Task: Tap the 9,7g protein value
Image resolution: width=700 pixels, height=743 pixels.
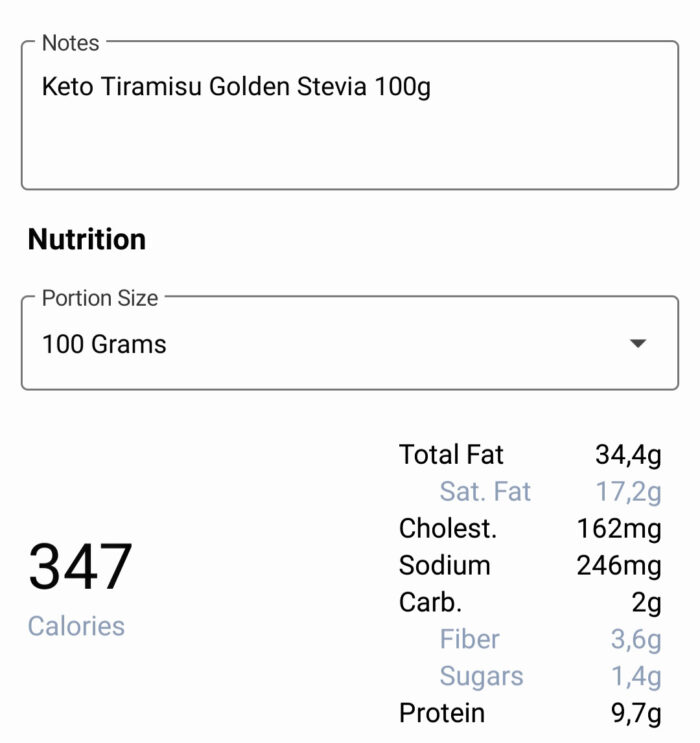Action: [636, 714]
